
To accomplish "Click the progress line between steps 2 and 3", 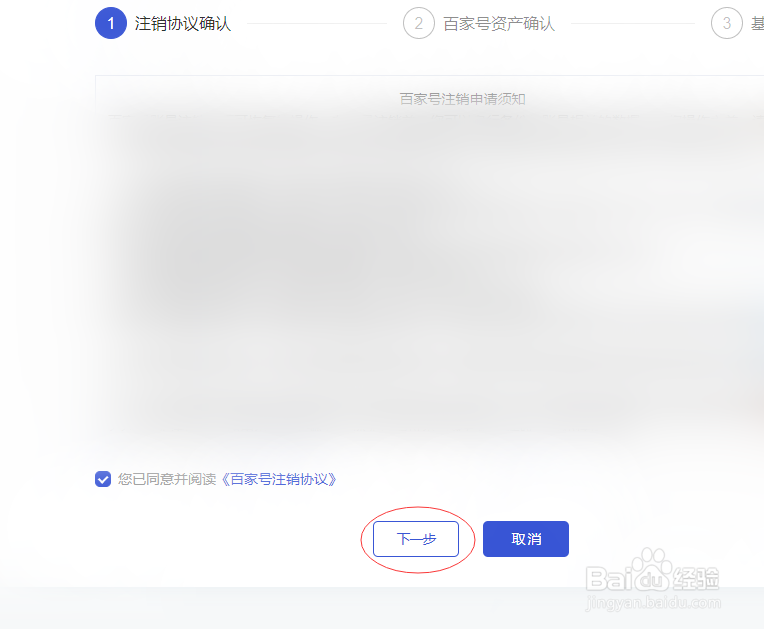I will coord(633,23).
